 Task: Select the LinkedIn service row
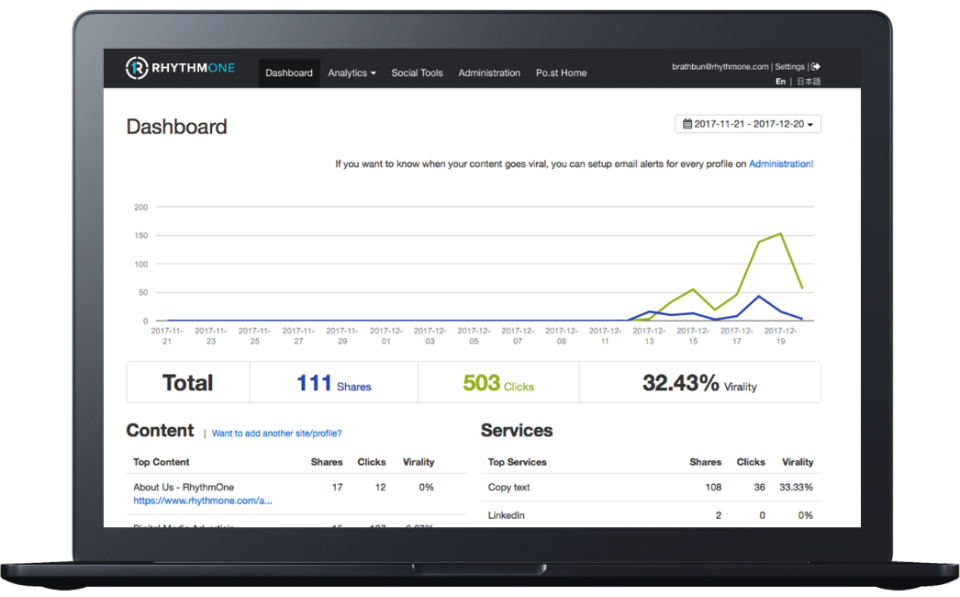(x=651, y=516)
